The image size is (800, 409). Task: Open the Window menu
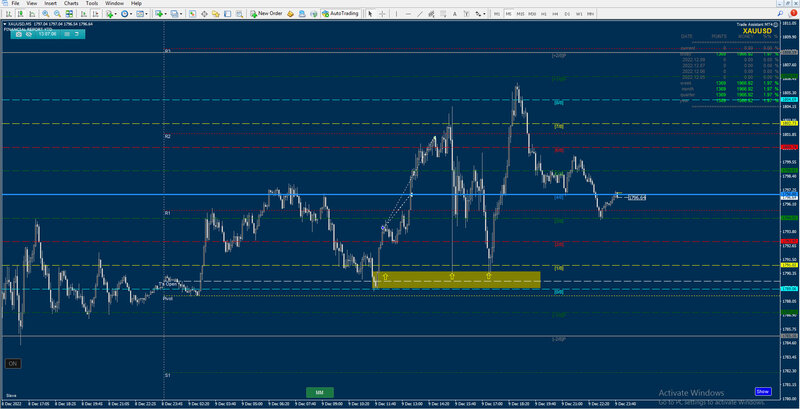114,3
